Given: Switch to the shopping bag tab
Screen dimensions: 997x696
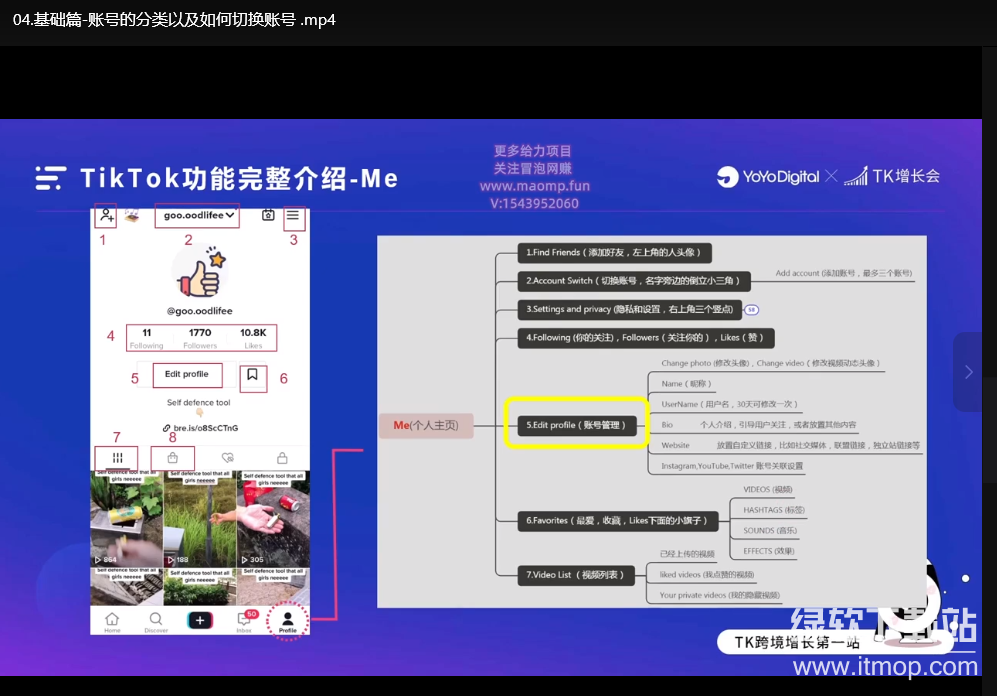Looking at the screenshot, I should click(172, 457).
